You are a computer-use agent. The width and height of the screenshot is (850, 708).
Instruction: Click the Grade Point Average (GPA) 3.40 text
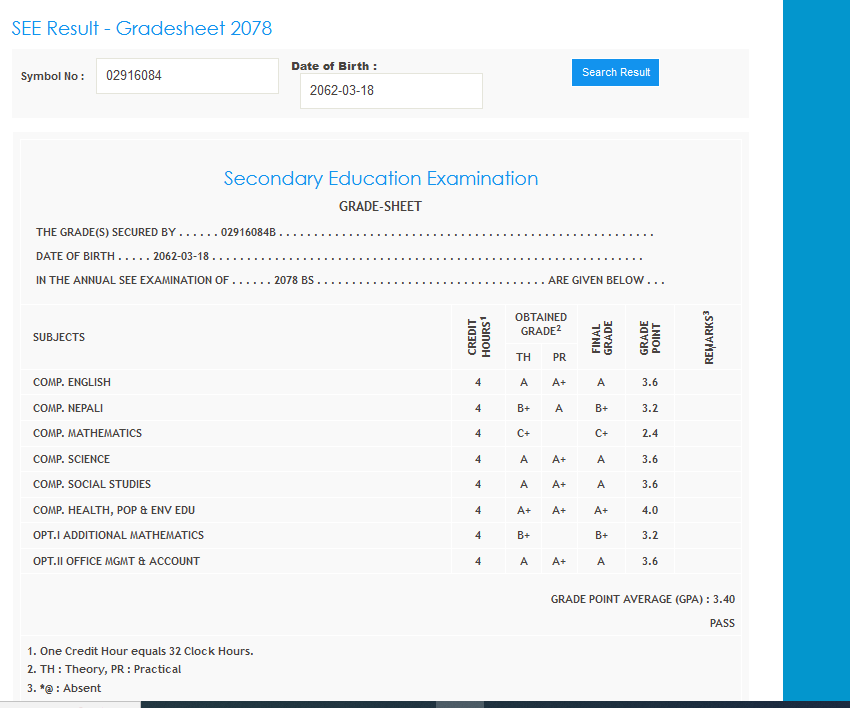(x=642, y=600)
